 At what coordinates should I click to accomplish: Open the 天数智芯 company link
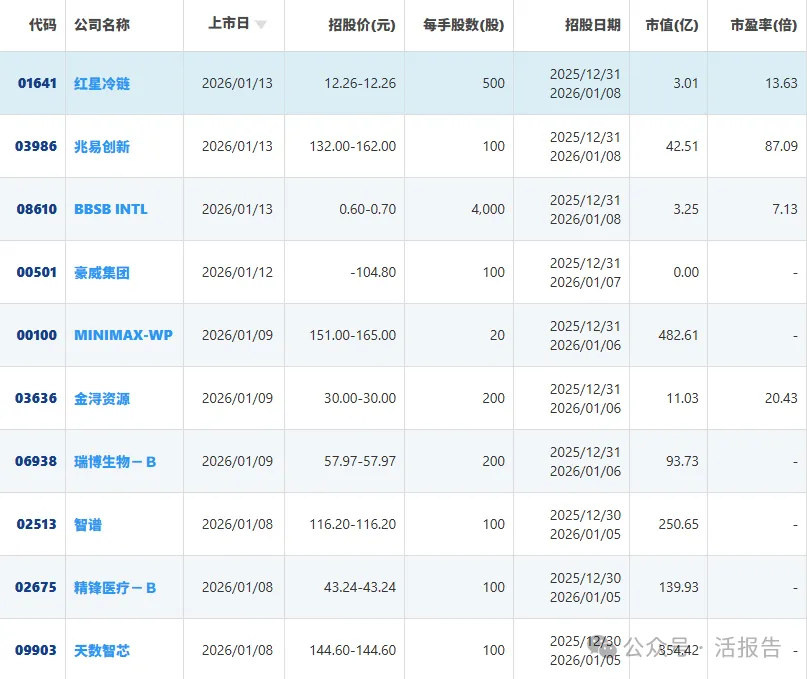click(102, 650)
